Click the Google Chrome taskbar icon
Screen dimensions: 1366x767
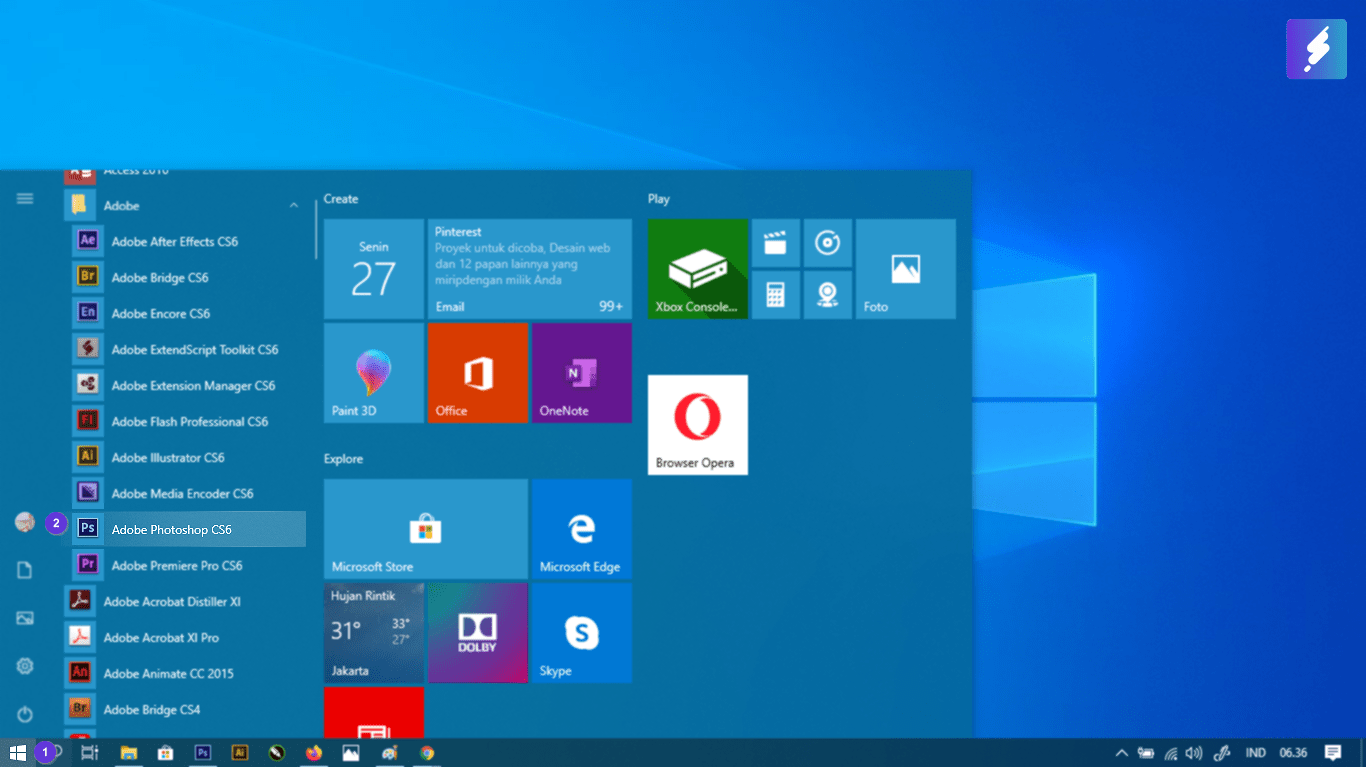pyautogui.click(x=427, y=753)
